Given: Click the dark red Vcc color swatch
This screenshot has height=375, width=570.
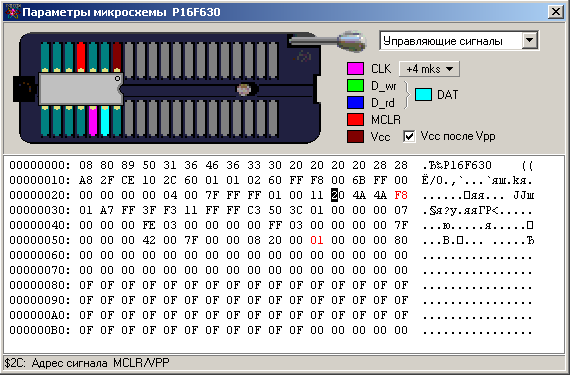Looking at the screenshot, I should [355, 137].
